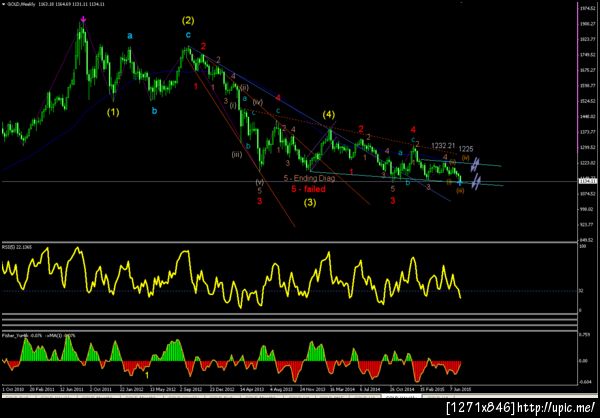Viewport: 600px width, 418px height.
Task: Select the yellow (3) wave label
Action: pos(310,203)
